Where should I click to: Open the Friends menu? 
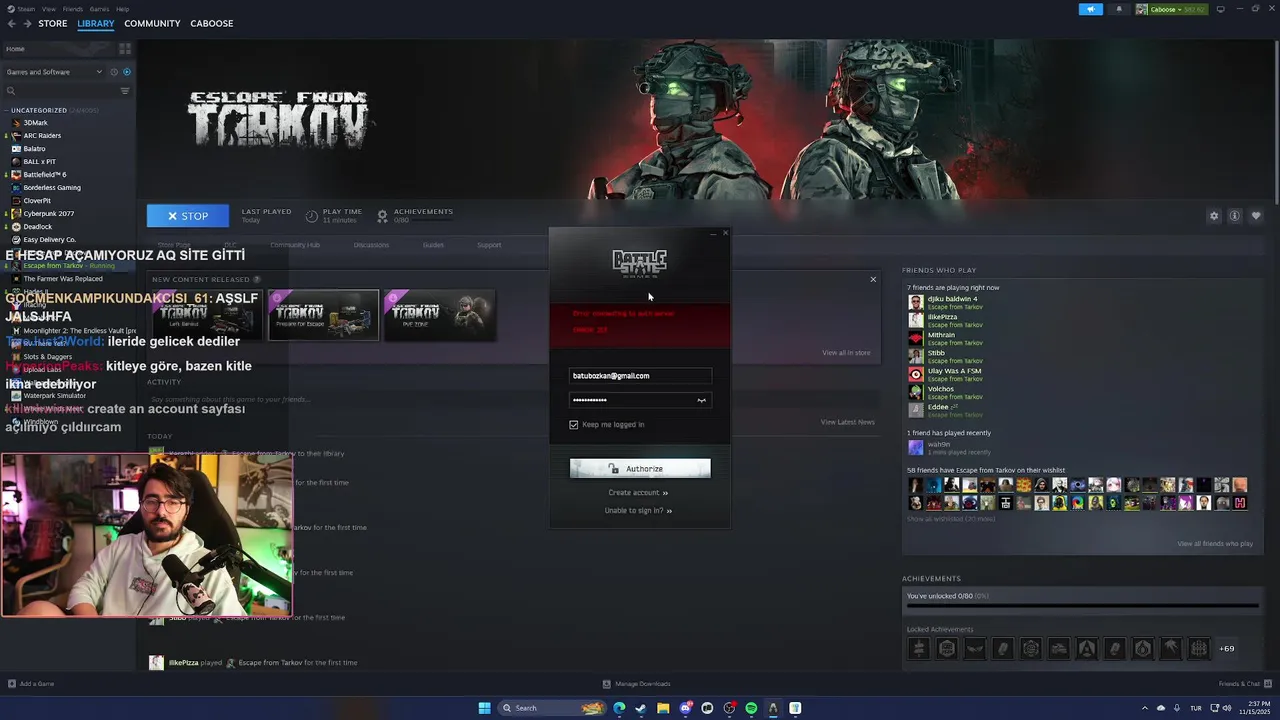point(73,8)
